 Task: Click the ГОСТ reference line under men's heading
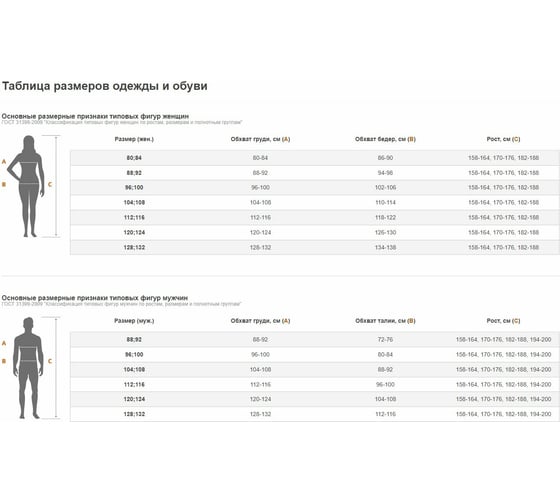(x=121, y=304)
